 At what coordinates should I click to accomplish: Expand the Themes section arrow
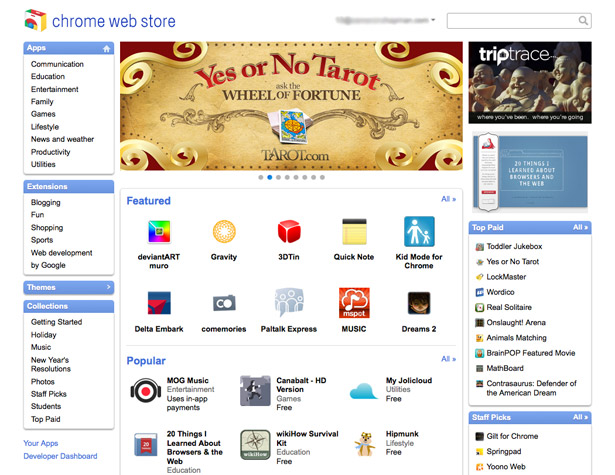109,287
